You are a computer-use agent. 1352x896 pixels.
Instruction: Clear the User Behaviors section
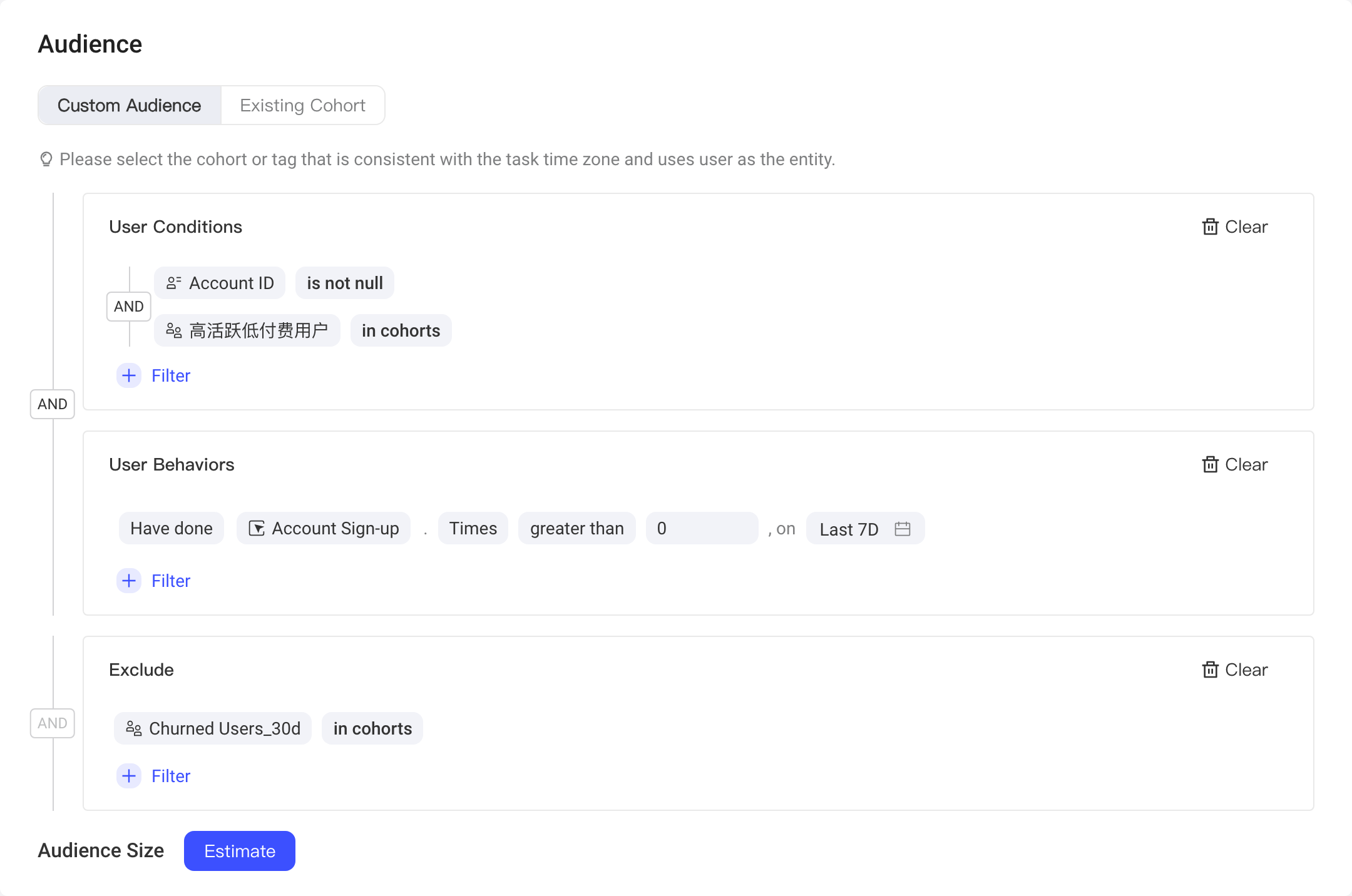click(1234, 464)
